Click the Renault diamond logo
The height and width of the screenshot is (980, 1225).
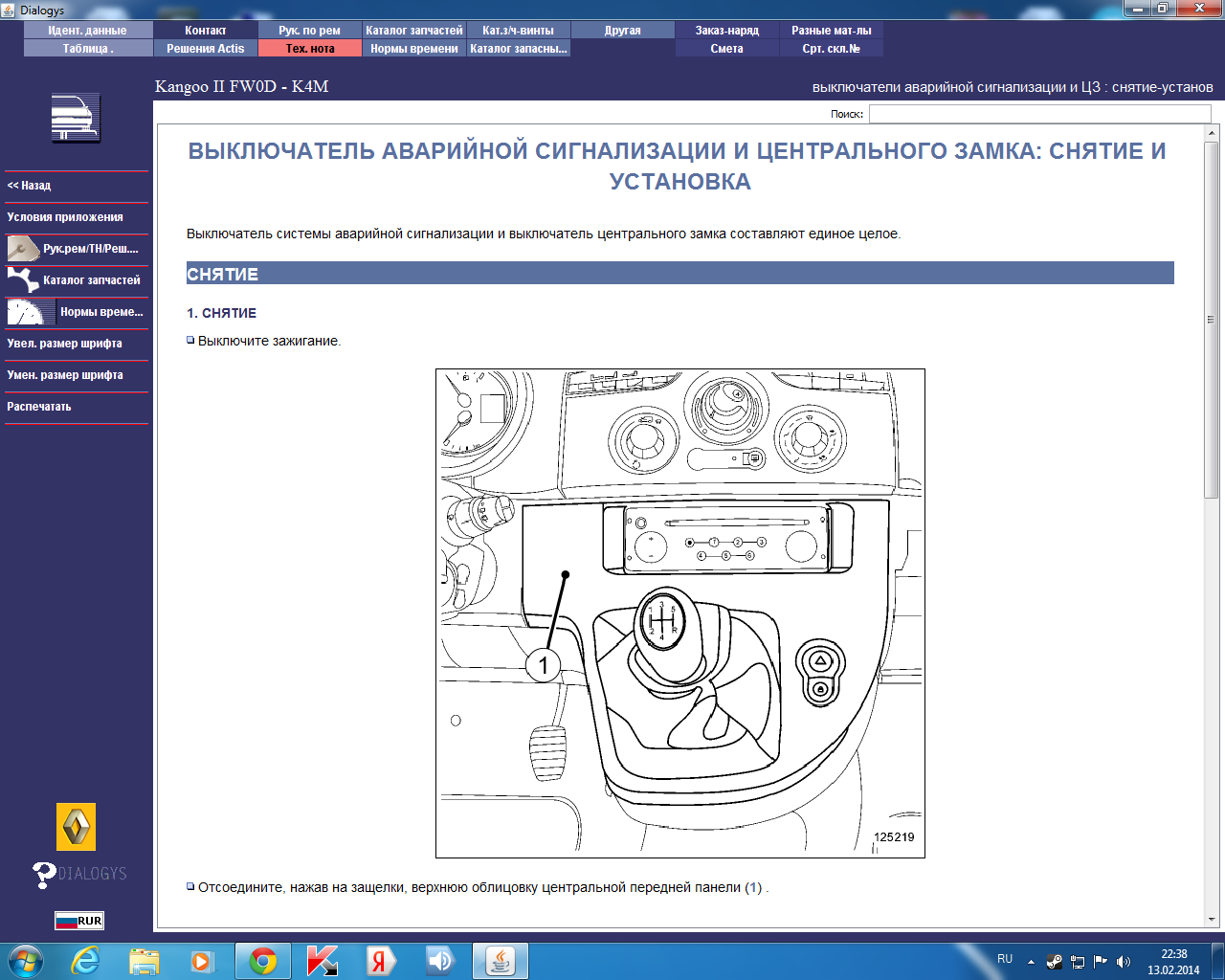click(76, 827)
